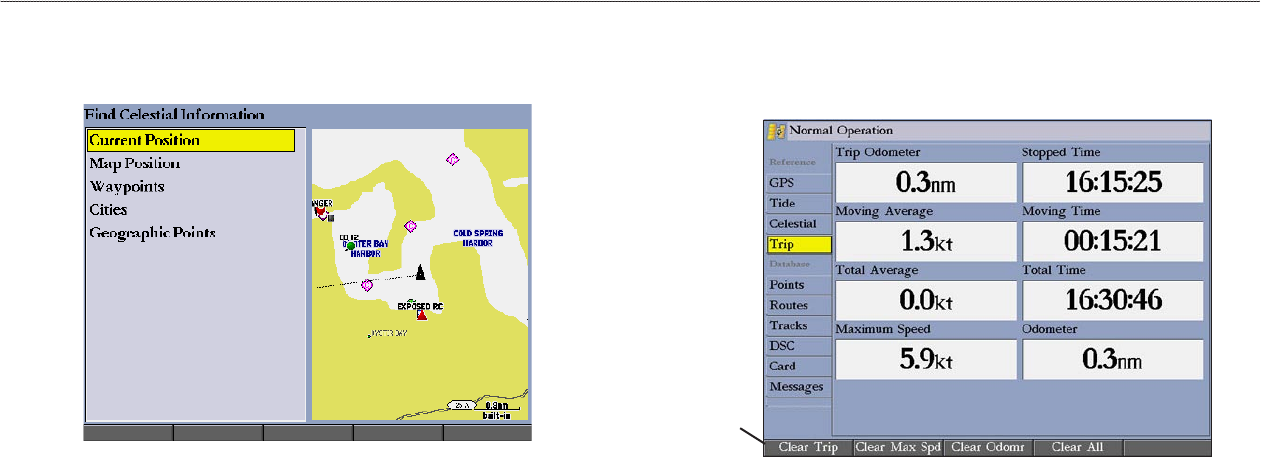Click the Total Average 0.0kt value
The width and height of the screenshot is (1261, 457).
925,301
